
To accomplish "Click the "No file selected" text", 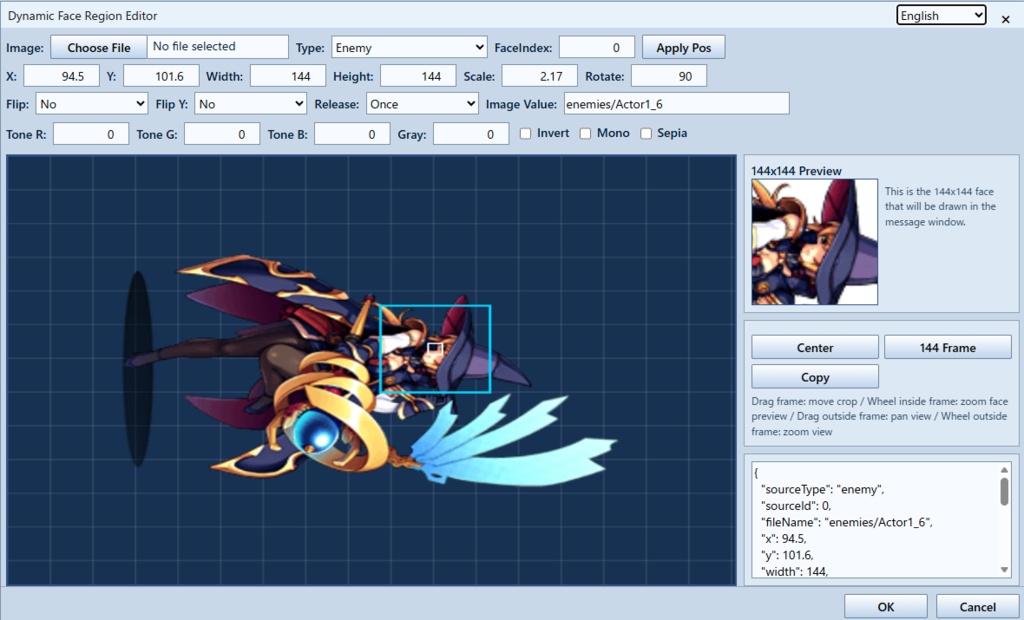I will click(194, 46).
